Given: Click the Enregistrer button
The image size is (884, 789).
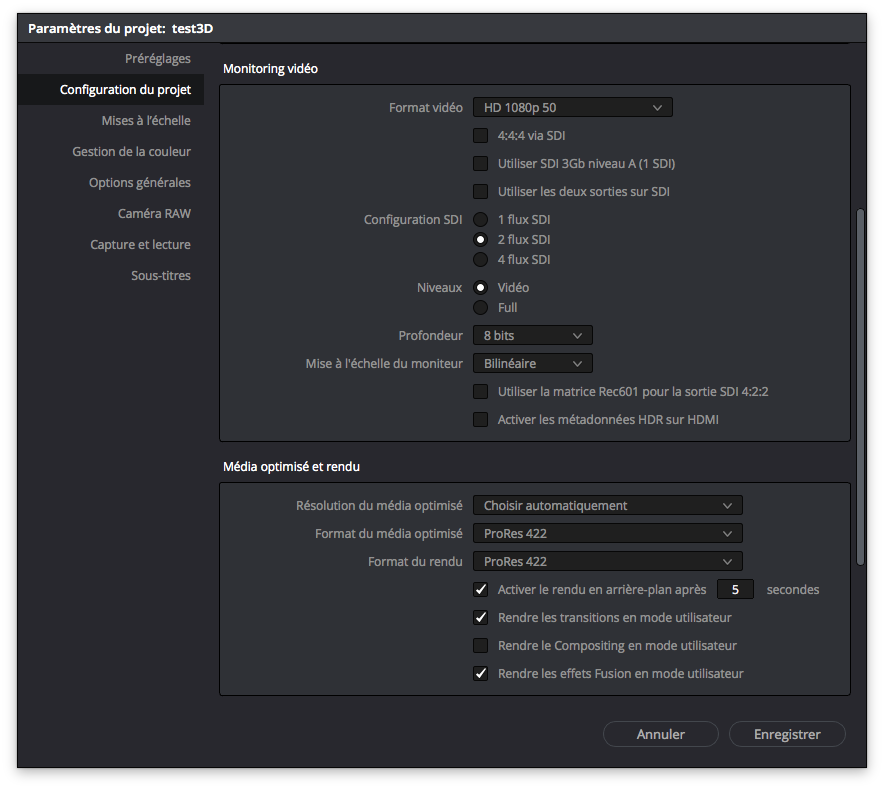Looking at the screenshot, I should tap(787, 734).
